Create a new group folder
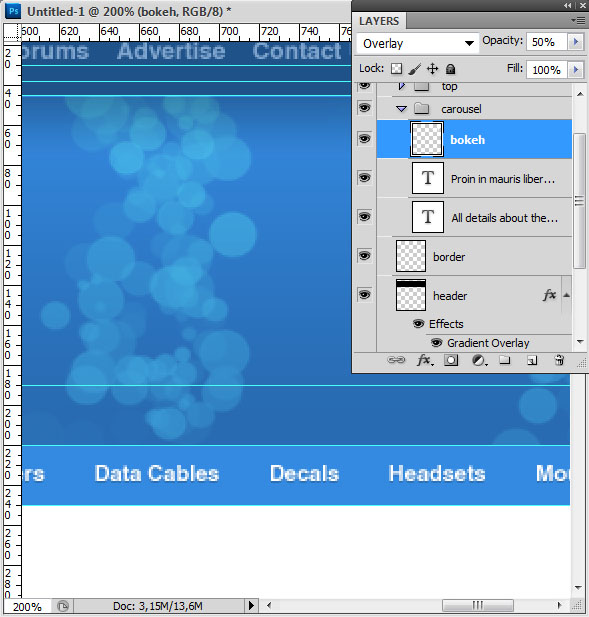The image size is (589, 617). coord(505,360)
